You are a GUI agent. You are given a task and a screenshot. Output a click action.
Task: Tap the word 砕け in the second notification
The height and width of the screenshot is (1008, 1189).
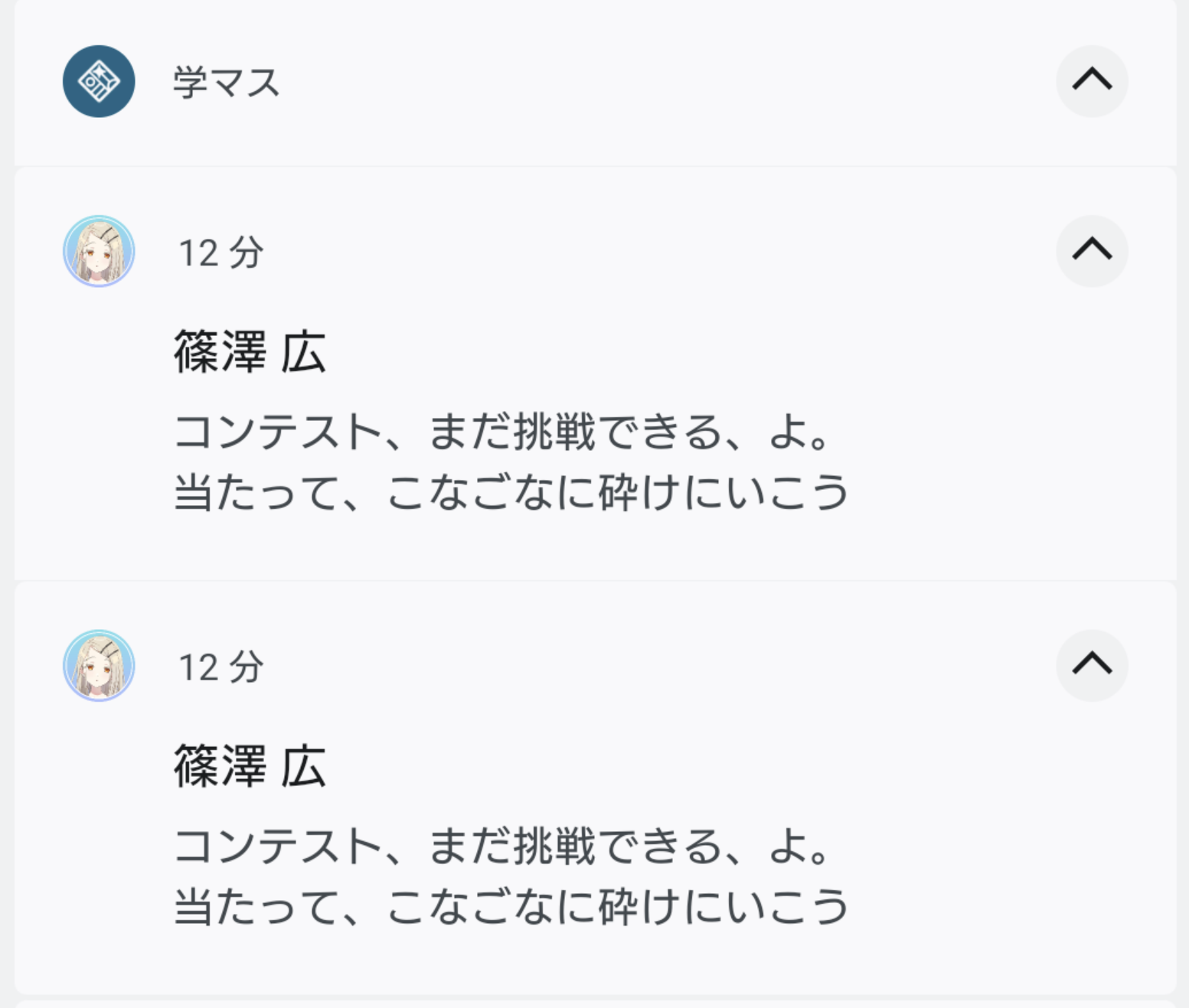[x=639, y=906]
